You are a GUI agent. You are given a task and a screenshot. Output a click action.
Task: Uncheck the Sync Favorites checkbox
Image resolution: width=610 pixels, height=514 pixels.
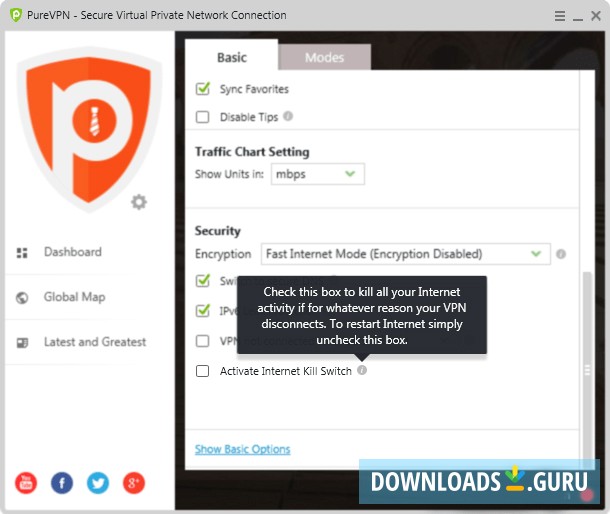pos(203,89)
